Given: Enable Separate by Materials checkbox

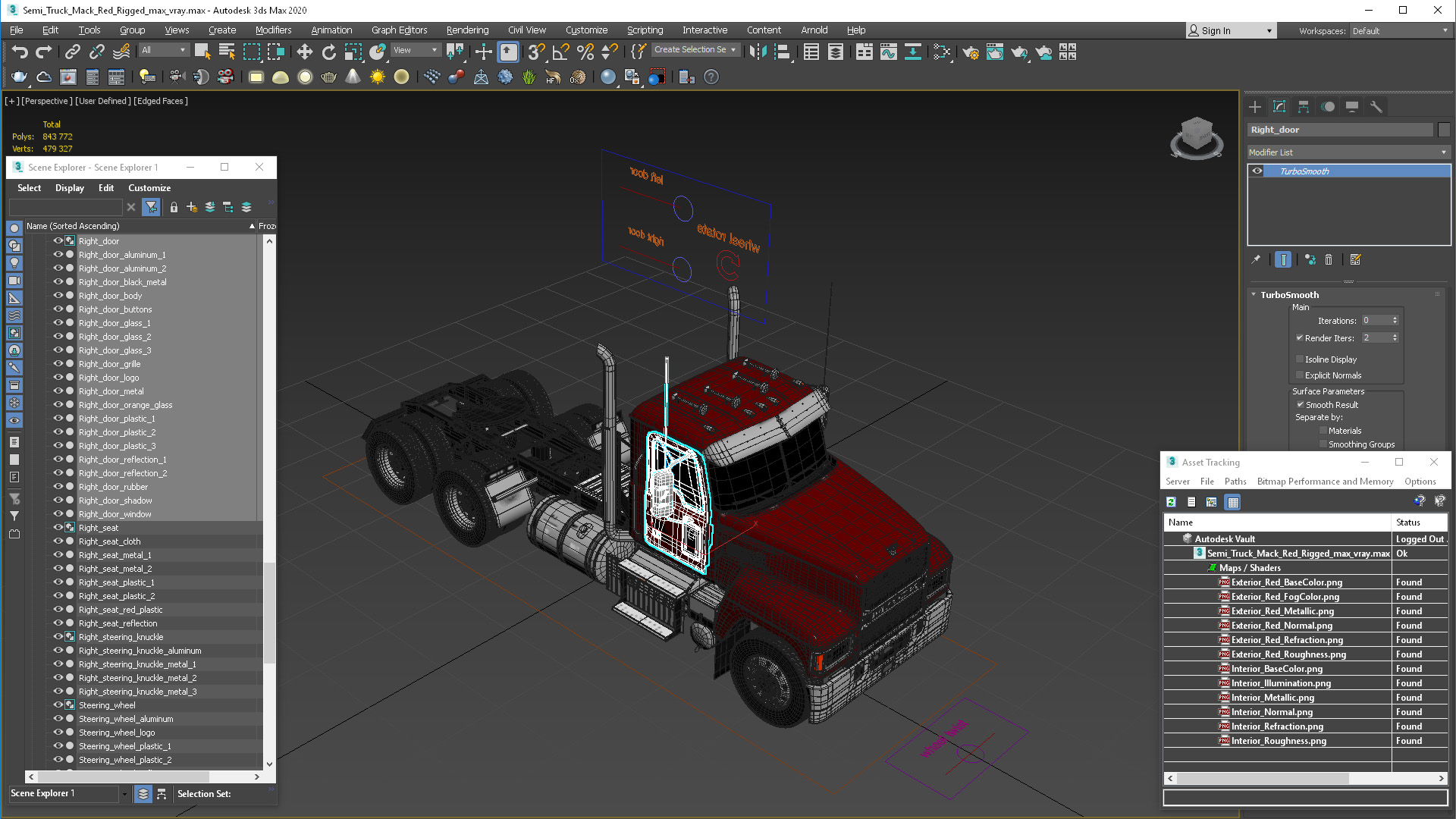Looking at the screenshot, I should pos(1323,431).
